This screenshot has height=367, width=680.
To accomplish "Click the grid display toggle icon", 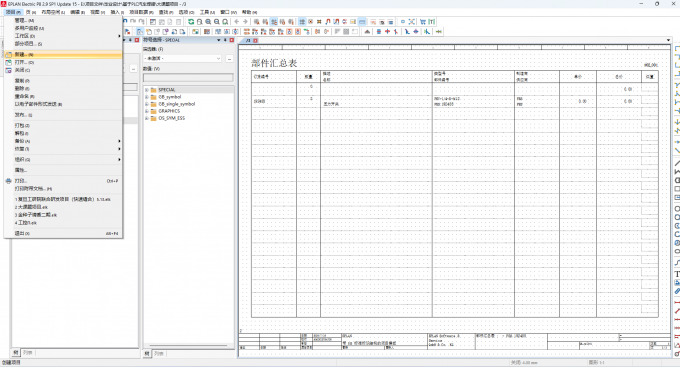I will pyautogui.click(x=302, y=21).
